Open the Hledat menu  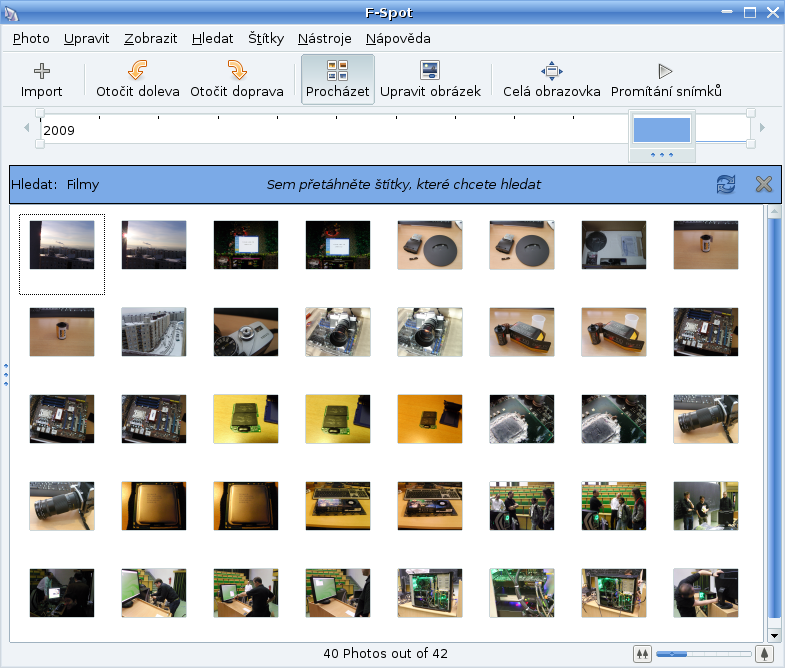coord(212,39)
